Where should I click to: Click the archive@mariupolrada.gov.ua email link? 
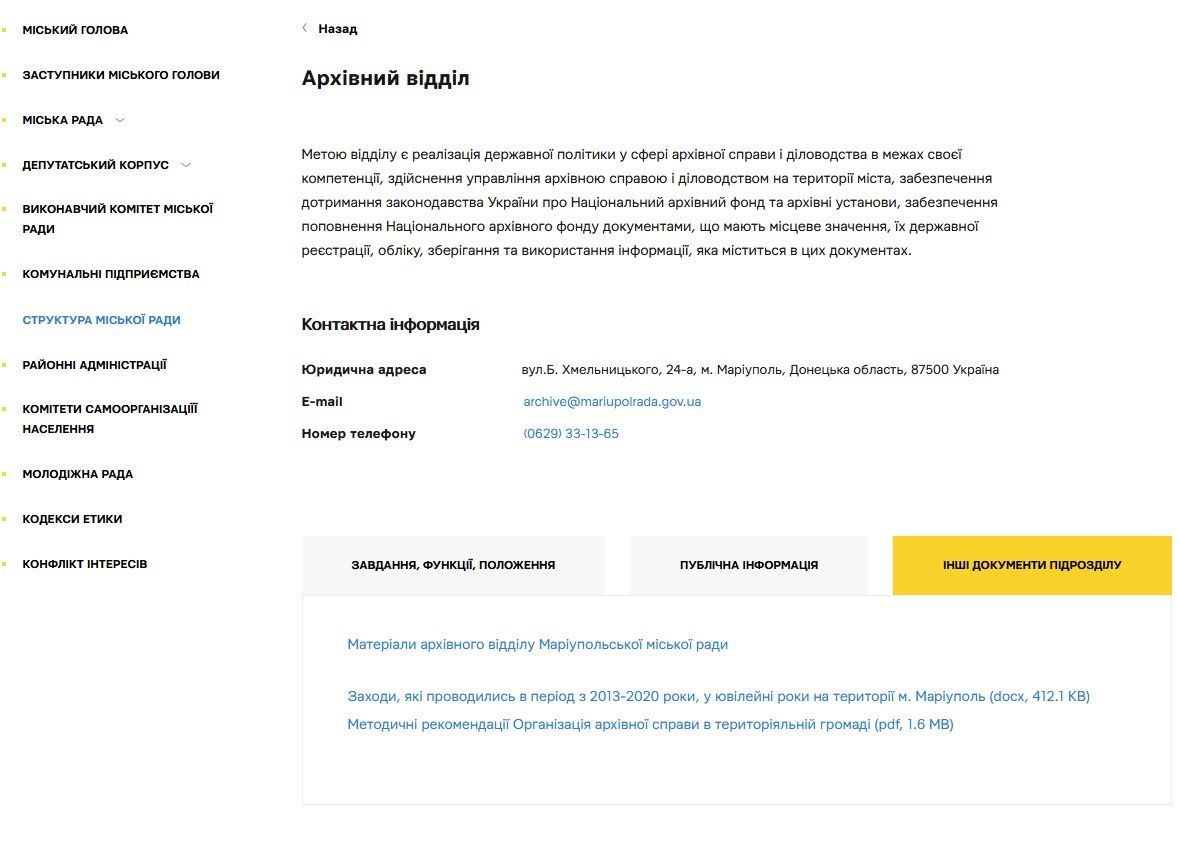point(612,402)
